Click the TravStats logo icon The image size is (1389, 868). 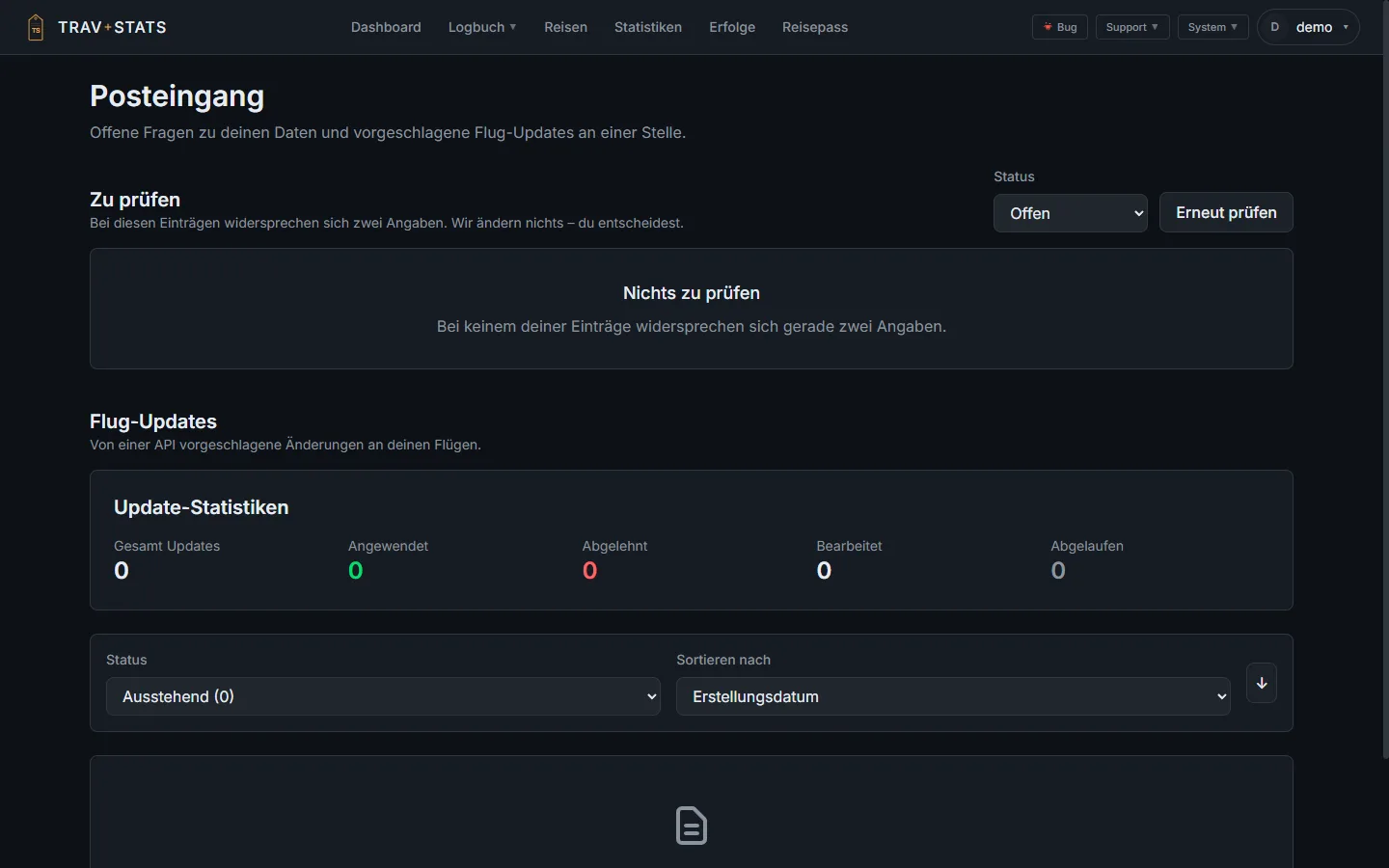tap(36, 27)
